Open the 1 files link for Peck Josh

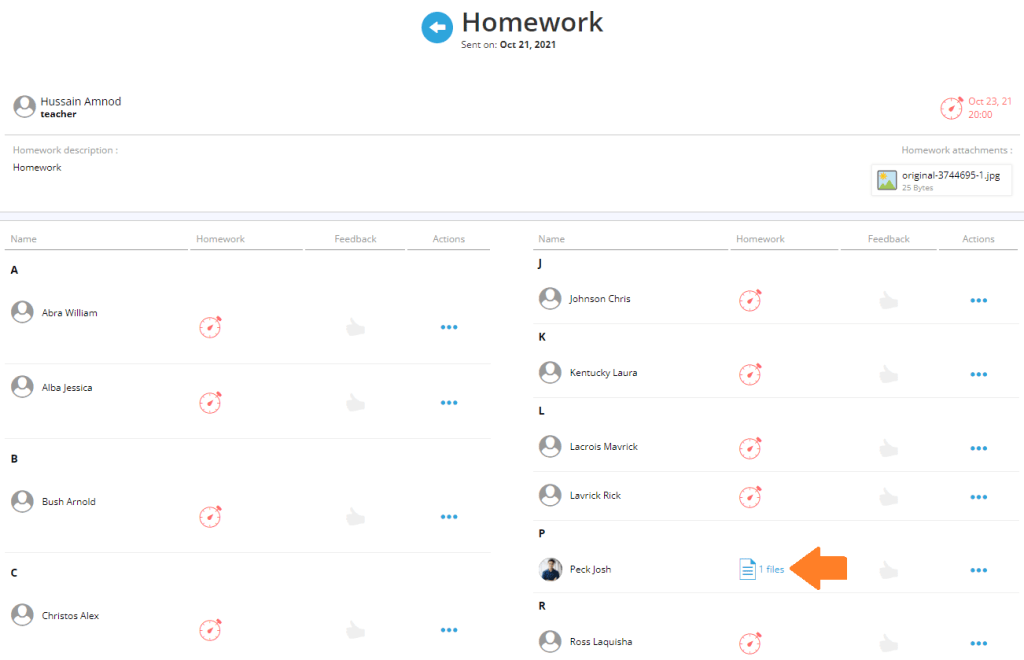tap(769, 568)
